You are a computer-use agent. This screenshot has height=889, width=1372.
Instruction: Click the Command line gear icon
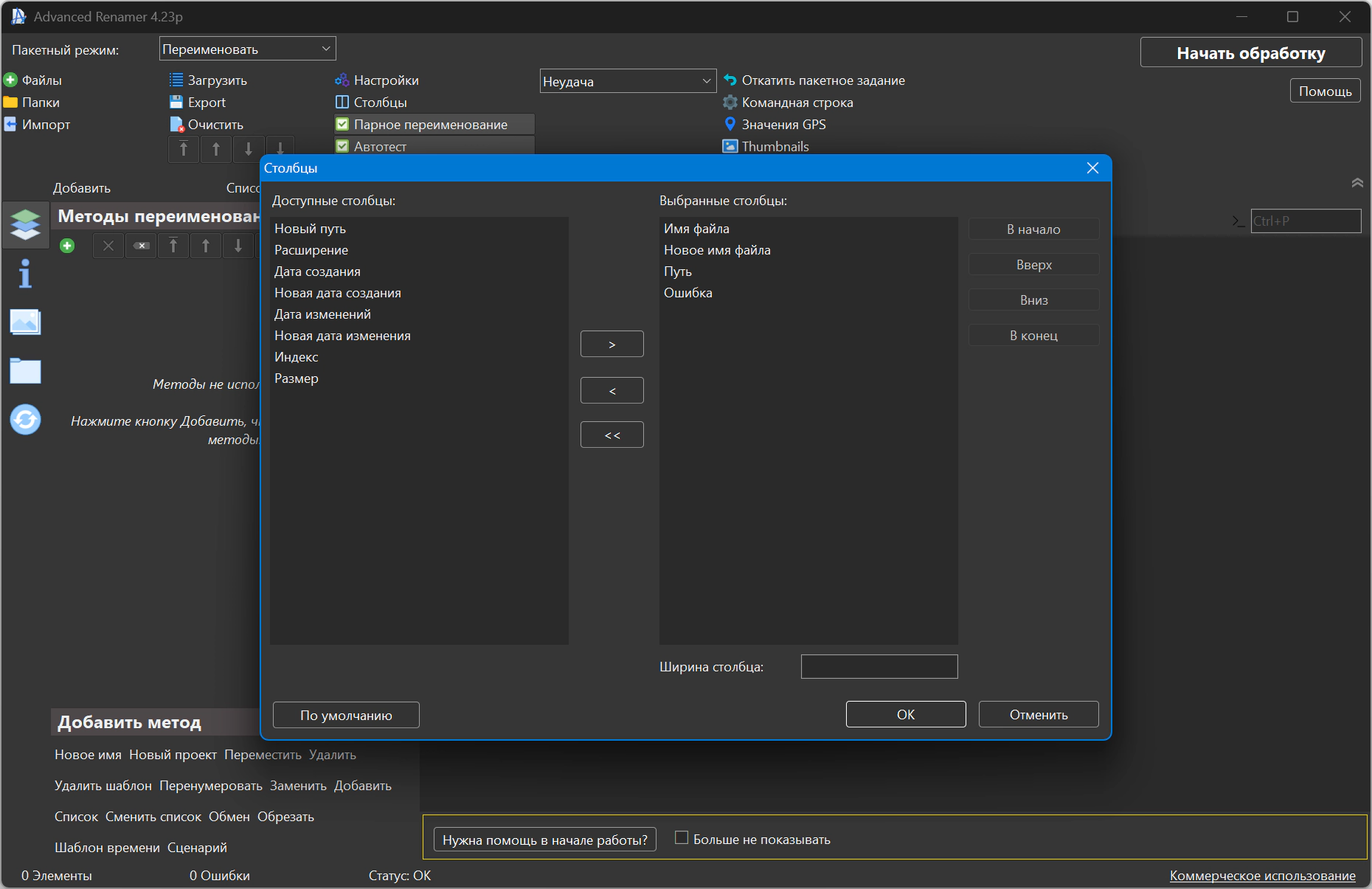tap(730, 102)
